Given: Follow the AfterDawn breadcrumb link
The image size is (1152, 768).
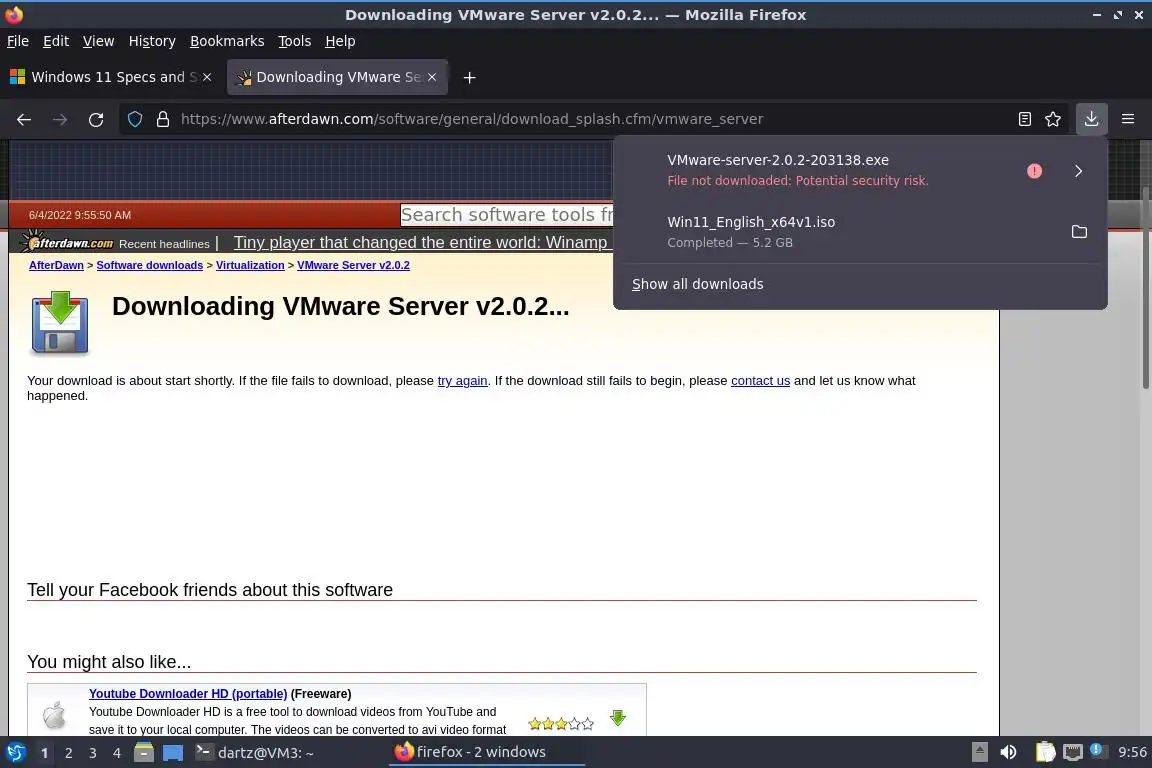Looking at the screenshot, I should 57,265.
